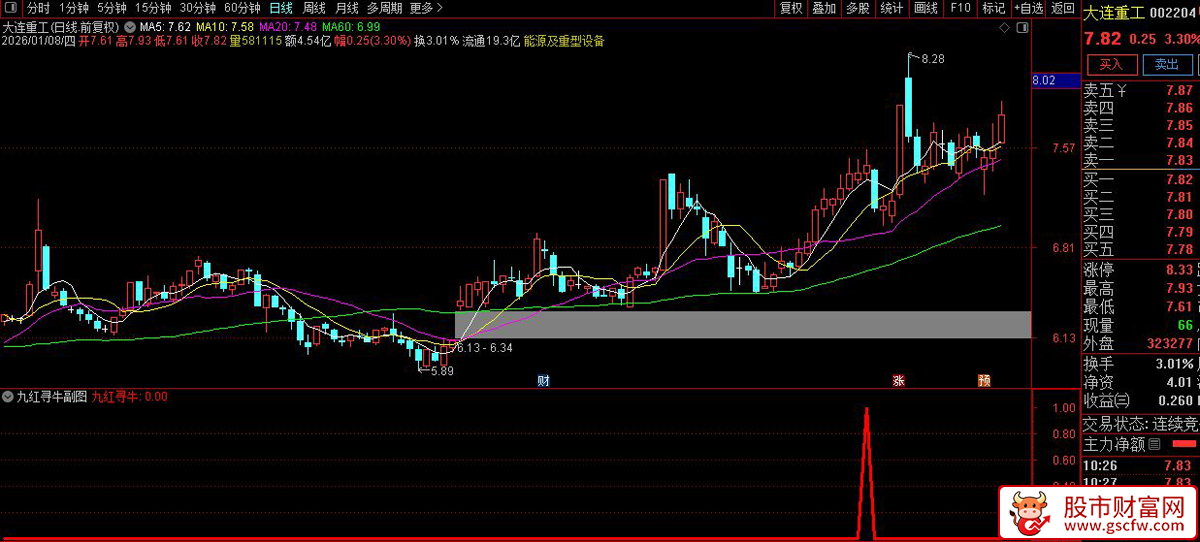Click the 卖一 7.83 ask row
Image resolution: width=1200 pixels, height=542 pixels.
tap(1140, 160)
